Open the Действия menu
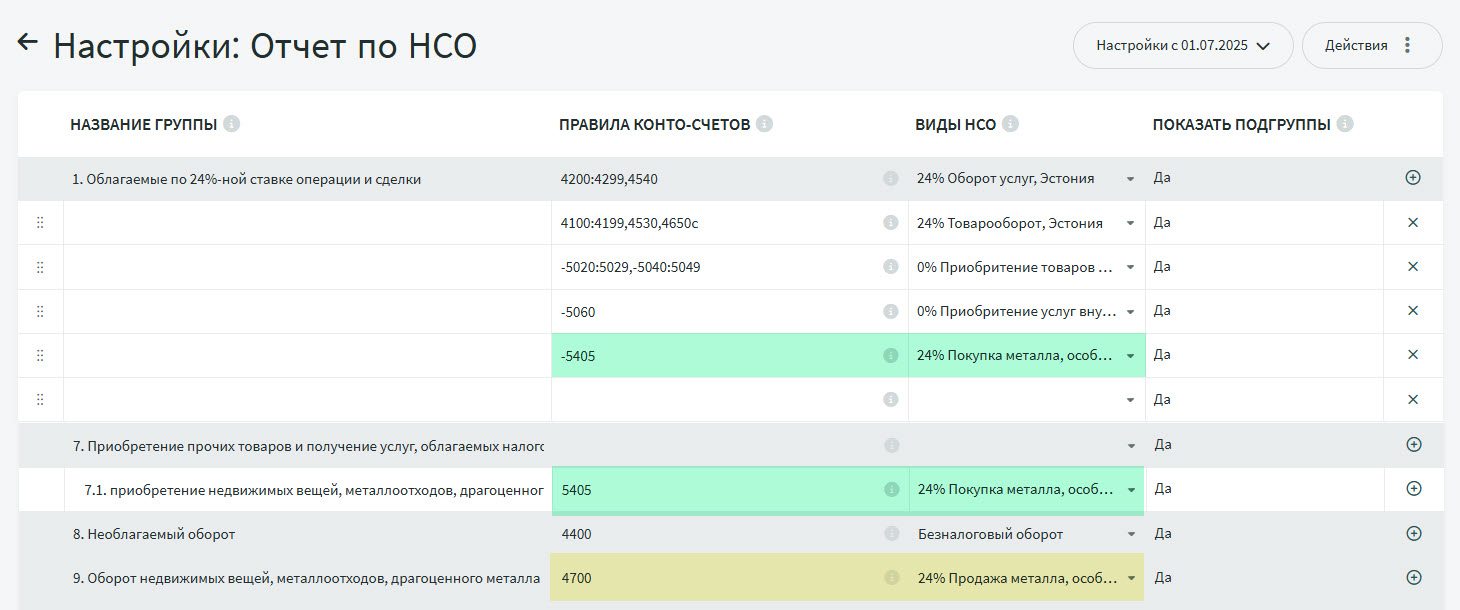The width and height of the screenshot is (1460, 610). [x=1371, y=45]
